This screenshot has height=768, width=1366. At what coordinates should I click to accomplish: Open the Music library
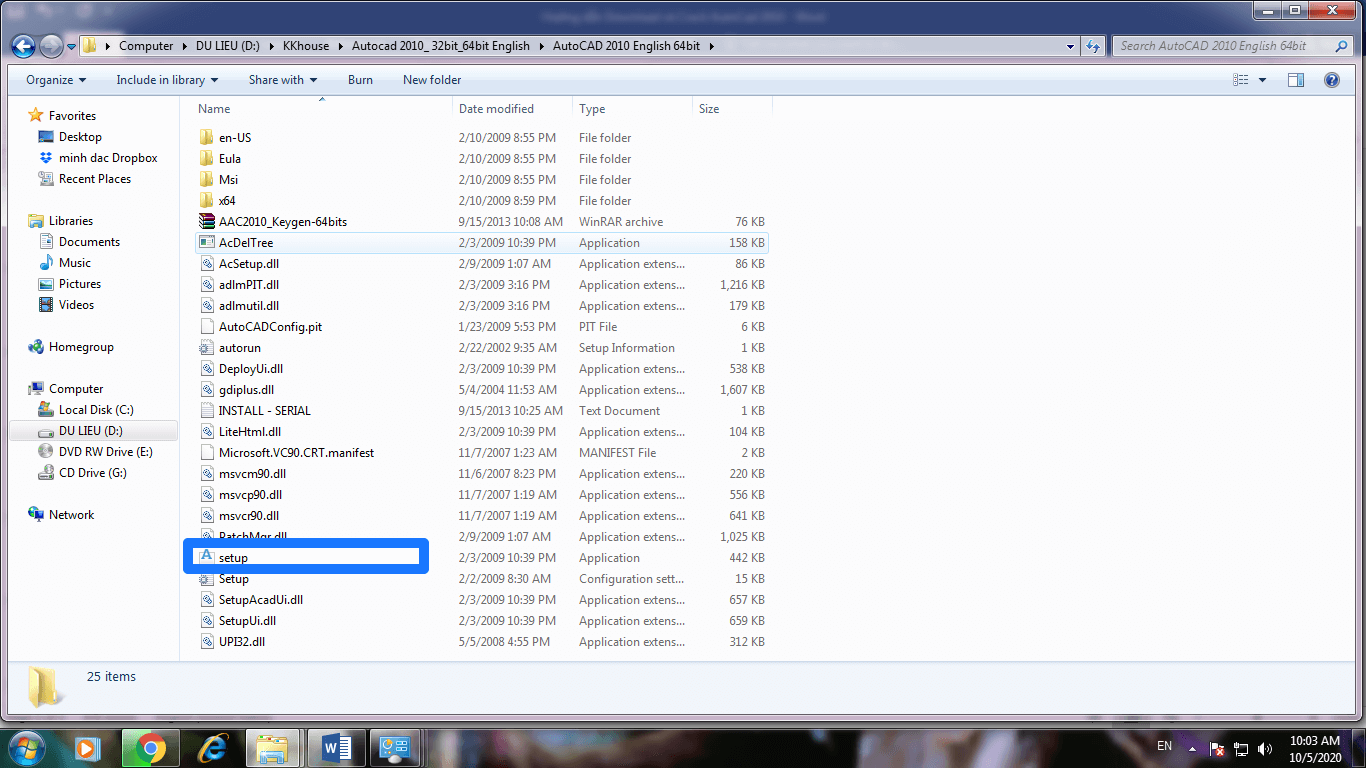(75, 263)
